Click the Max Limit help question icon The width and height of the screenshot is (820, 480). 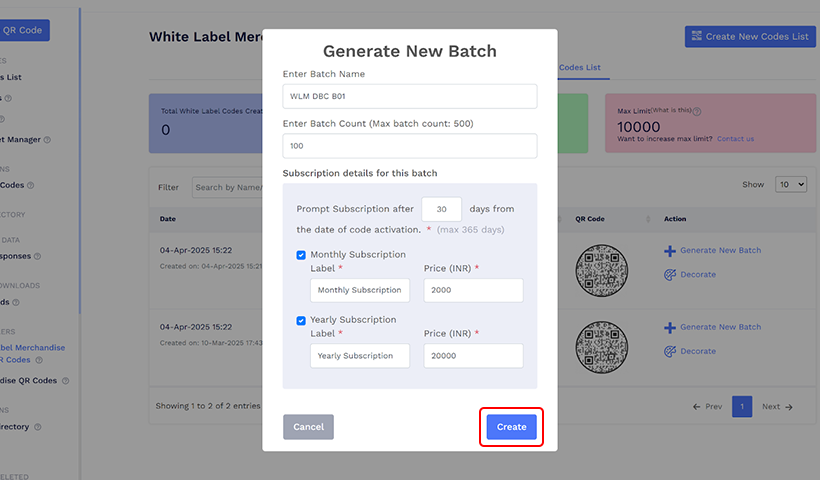pos(697,112)
